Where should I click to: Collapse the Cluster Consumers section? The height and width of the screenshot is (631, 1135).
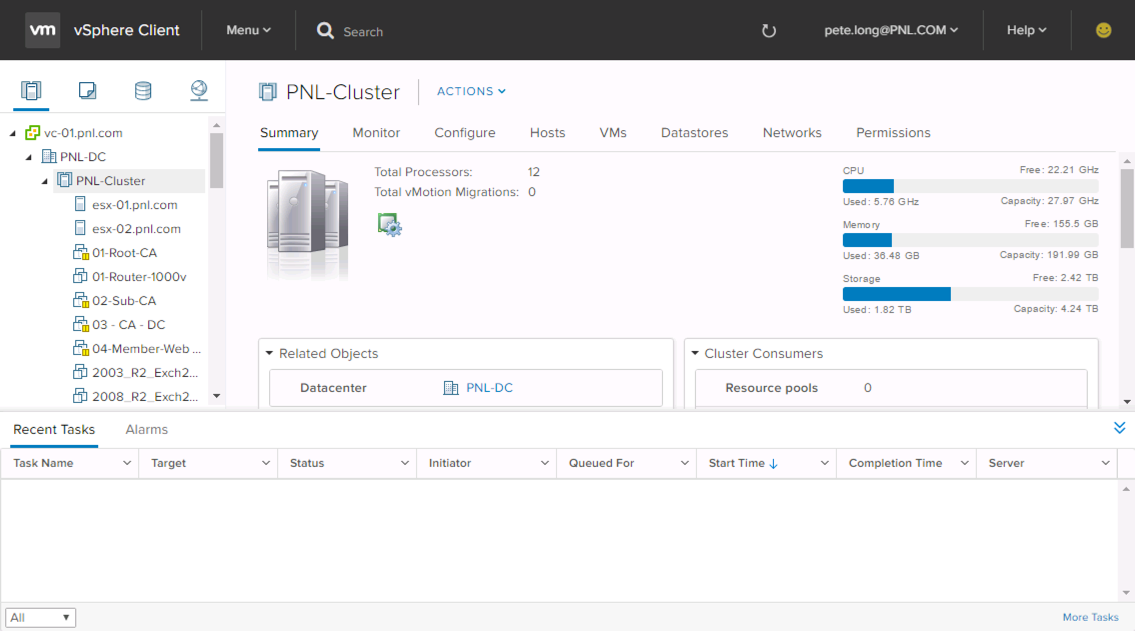[695, 353]
